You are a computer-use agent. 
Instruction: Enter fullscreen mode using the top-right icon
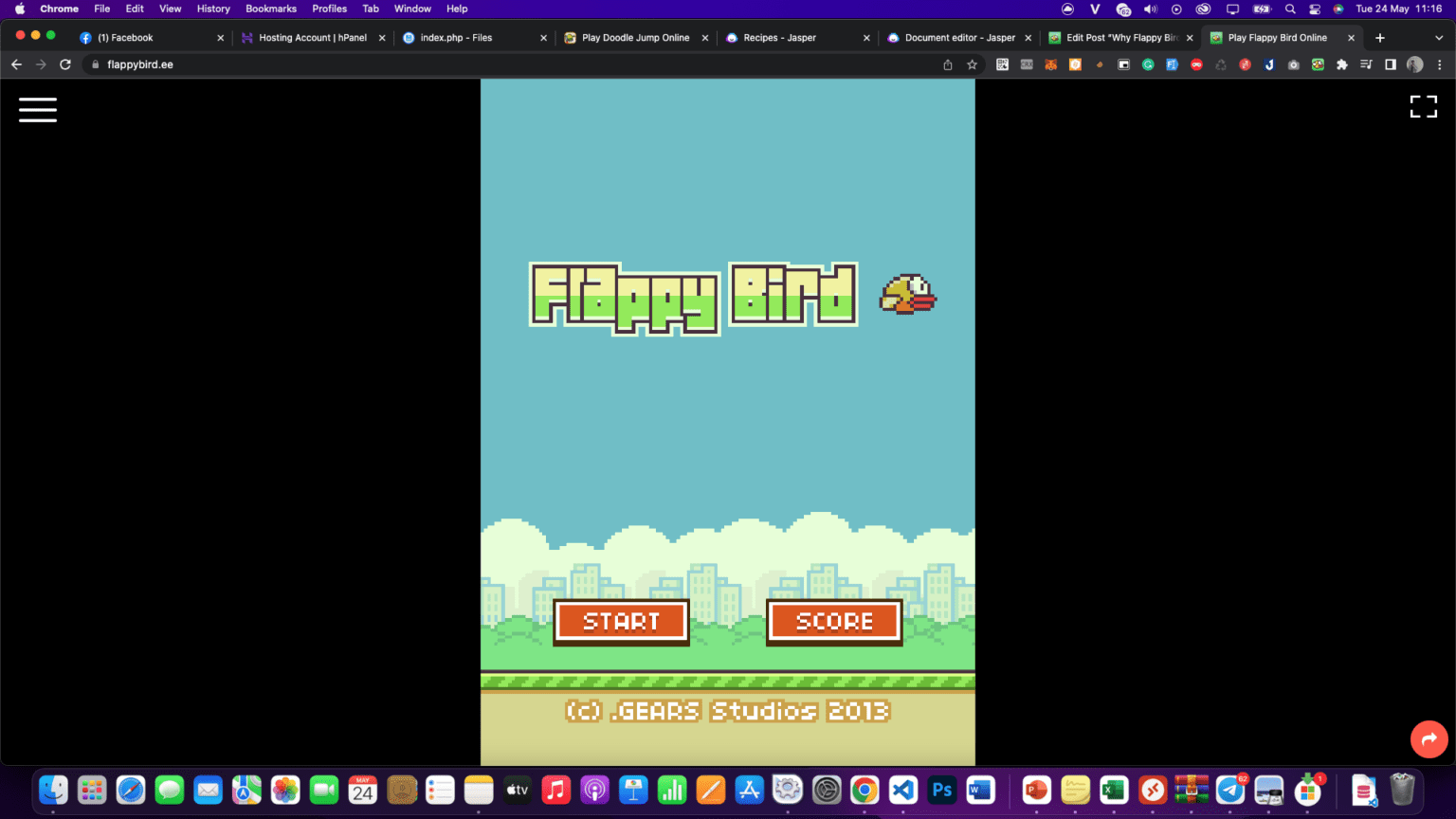coord(1423,107)
